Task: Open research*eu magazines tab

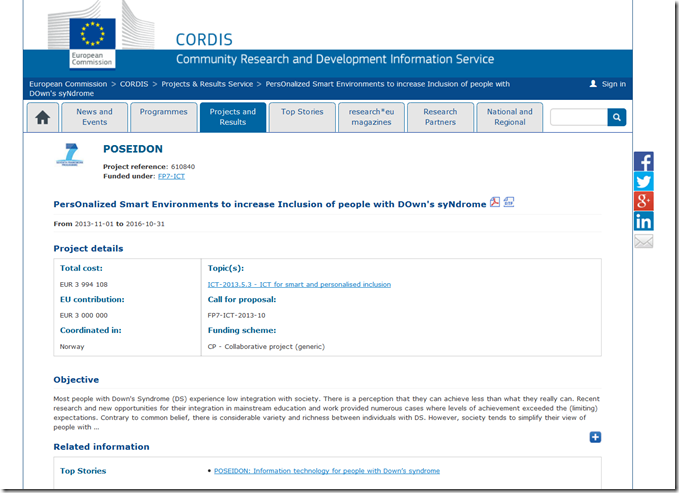Action: pos(372,117)
